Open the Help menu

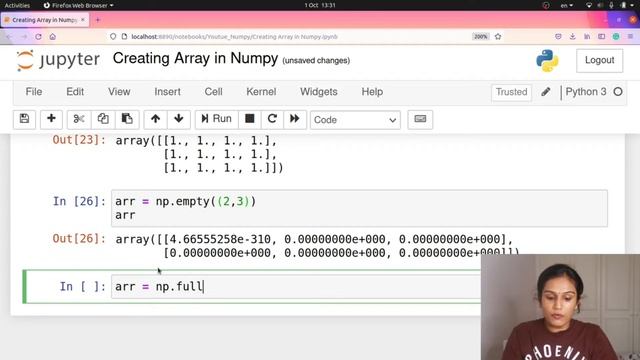(372, 92)
